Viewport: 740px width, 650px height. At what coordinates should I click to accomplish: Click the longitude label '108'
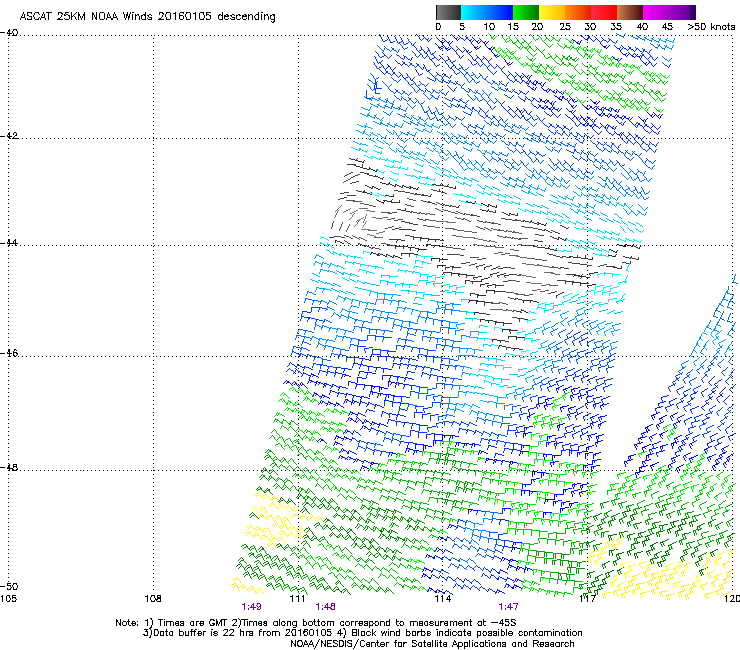click(x=153, y=599)
